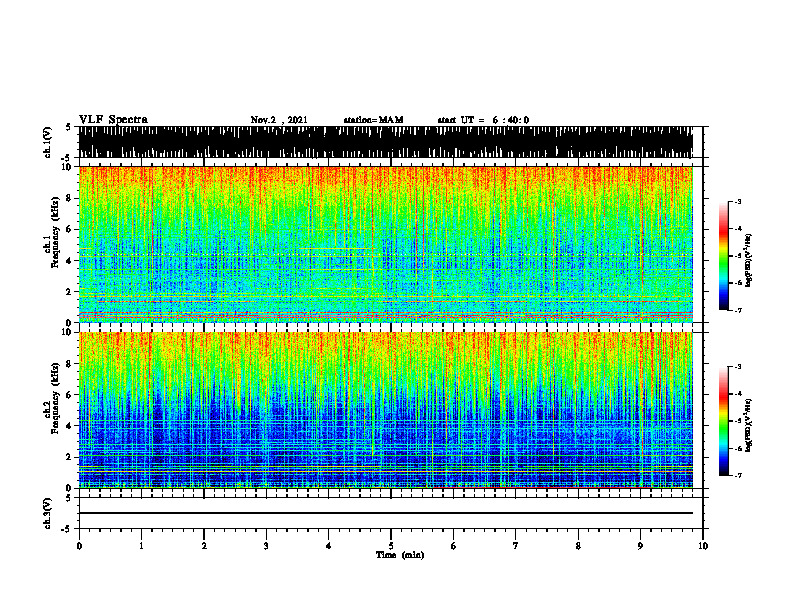
Task: Click the ch.1 frequency-axis '4' kHz tick label
Action: 70,261
